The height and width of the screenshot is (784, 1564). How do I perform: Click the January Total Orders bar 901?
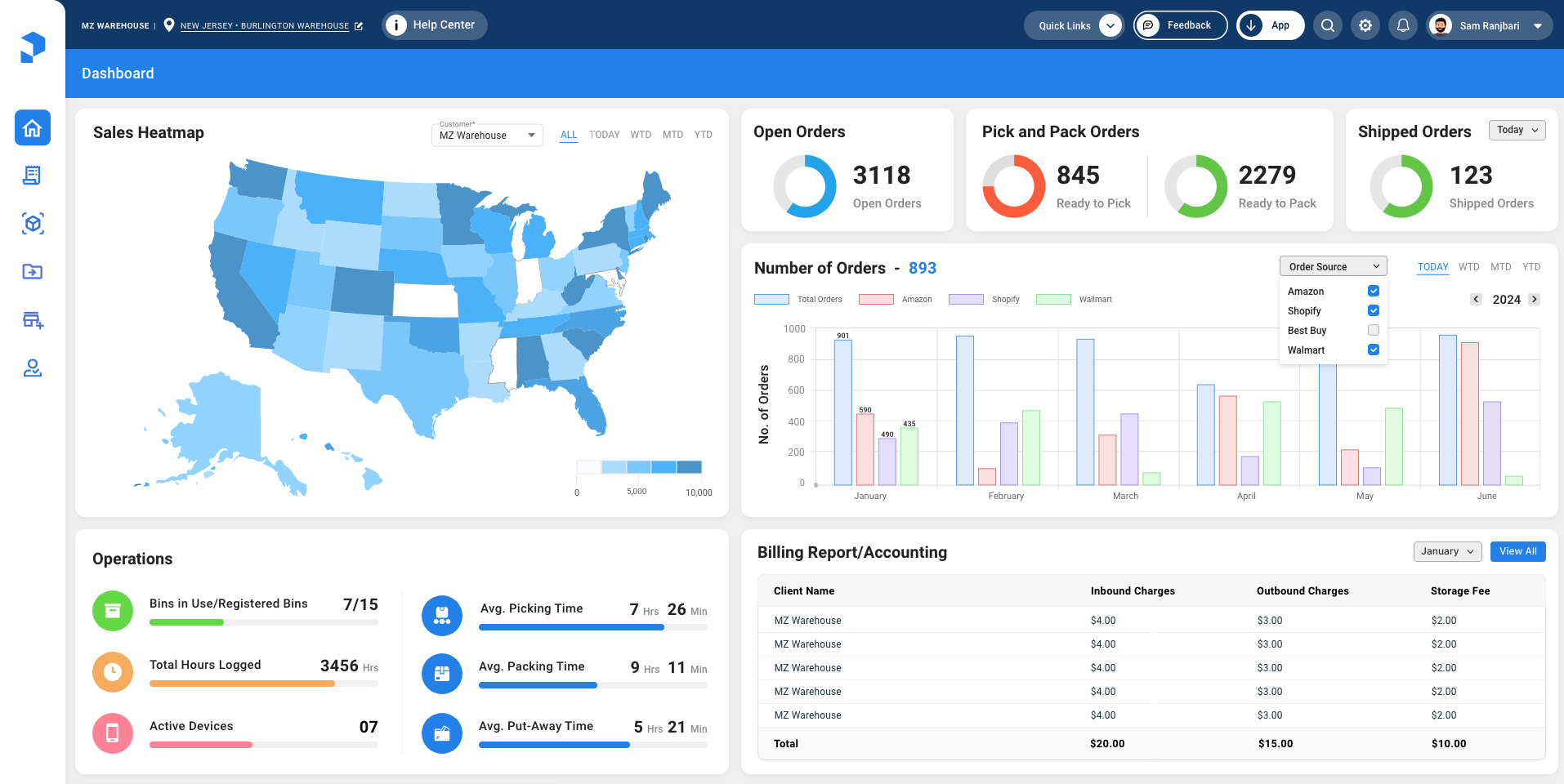click(x=843, y=412)
